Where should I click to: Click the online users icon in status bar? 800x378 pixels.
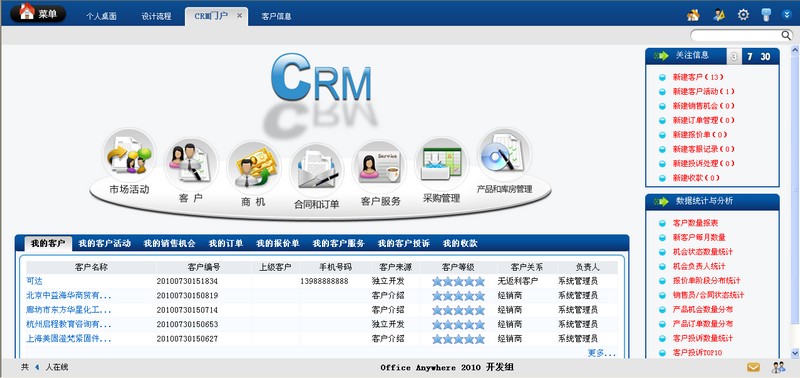pyautogui.click(x=778, y=367)
